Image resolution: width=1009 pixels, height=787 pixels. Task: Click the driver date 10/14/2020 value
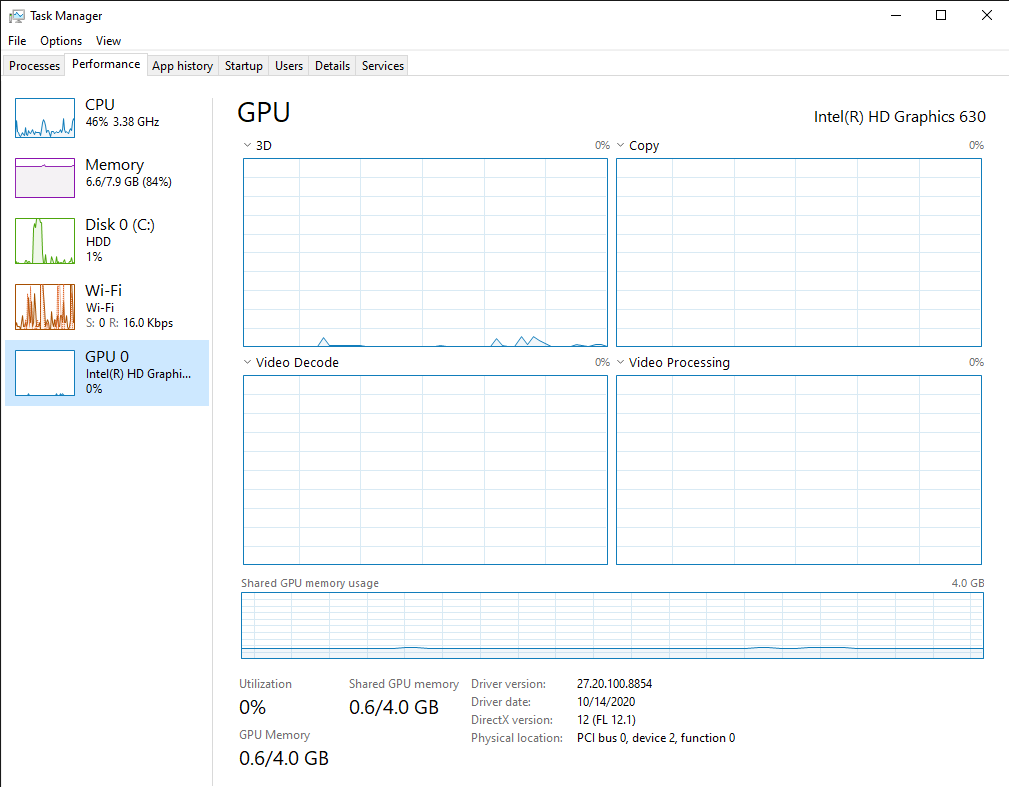(606, 701)
